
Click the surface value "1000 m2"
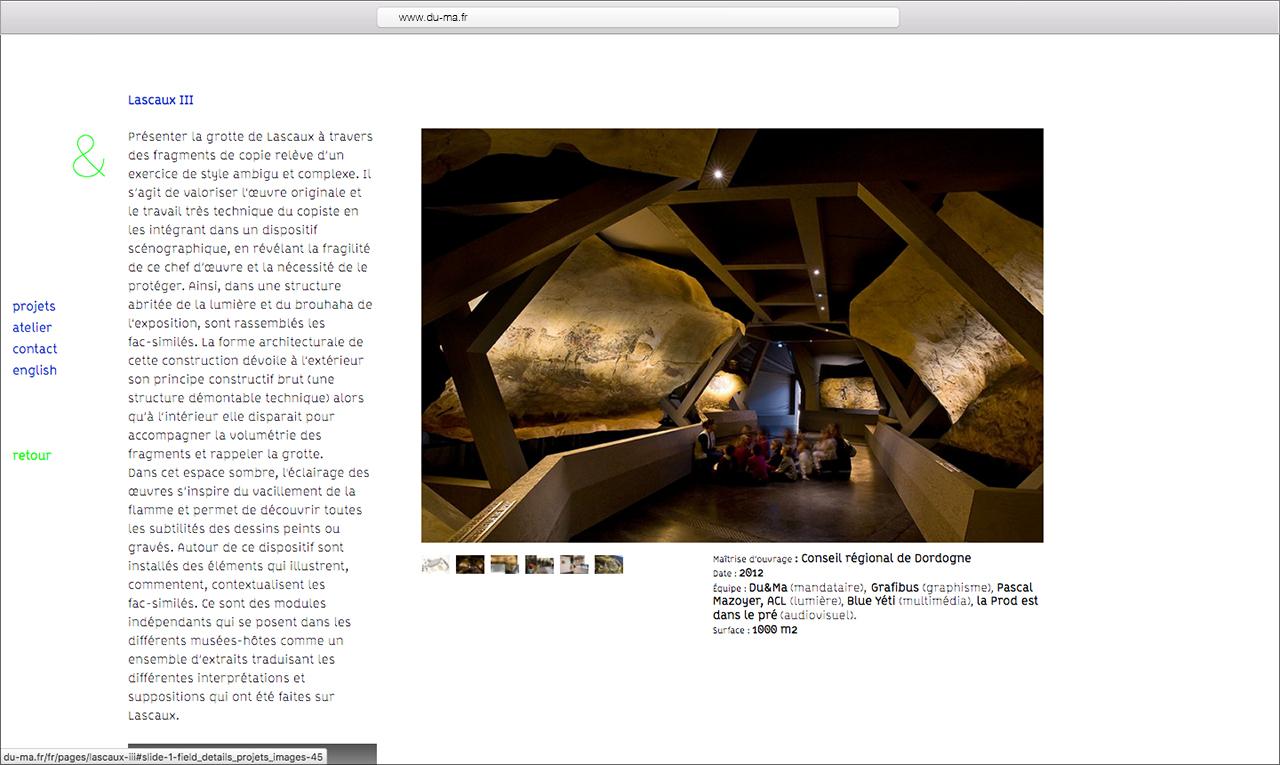pyautogui.click(x=775, y=630)
